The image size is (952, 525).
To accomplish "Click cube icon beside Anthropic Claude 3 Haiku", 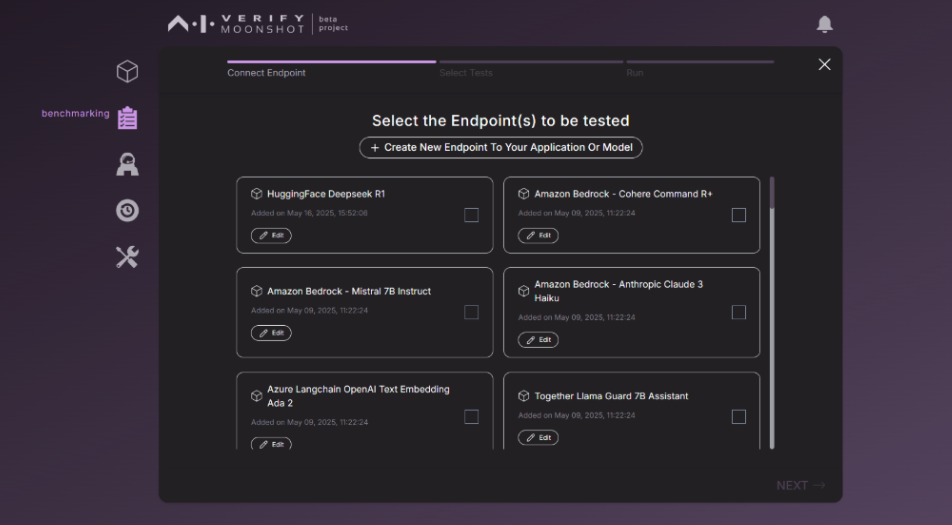I will 523,291.
